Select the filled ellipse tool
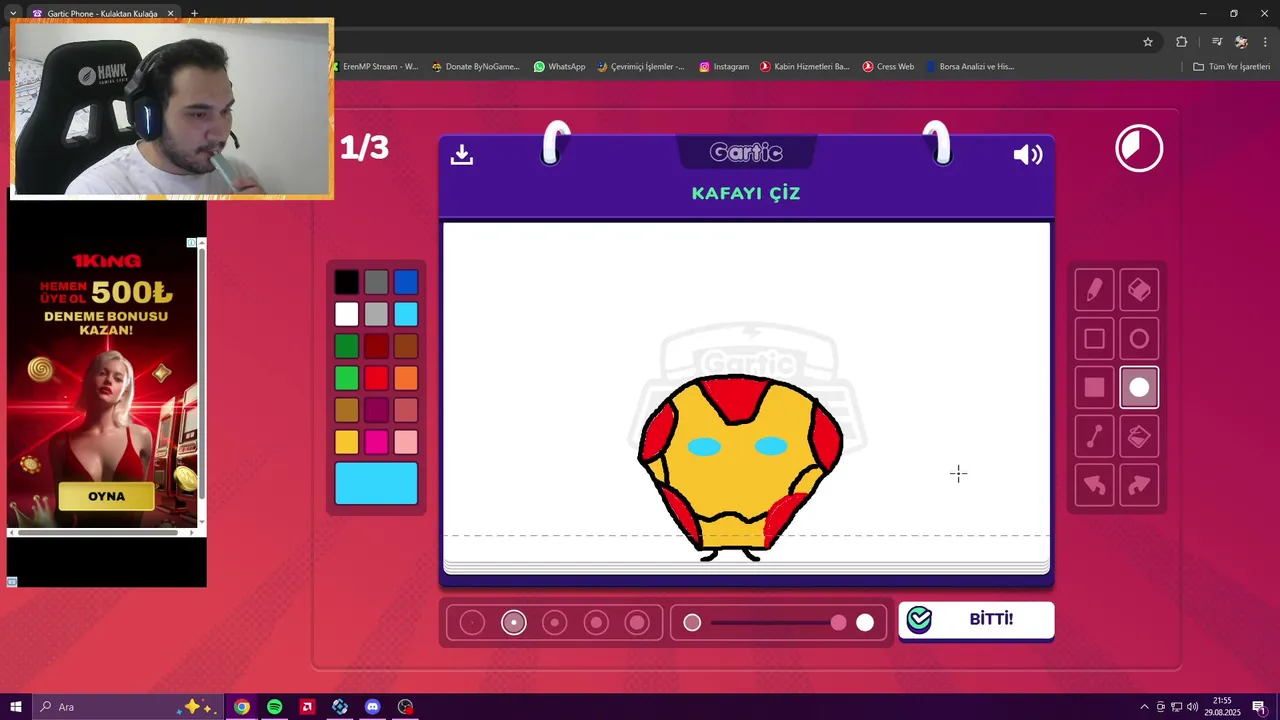The image size is (1280, 720). (1139, 388)
